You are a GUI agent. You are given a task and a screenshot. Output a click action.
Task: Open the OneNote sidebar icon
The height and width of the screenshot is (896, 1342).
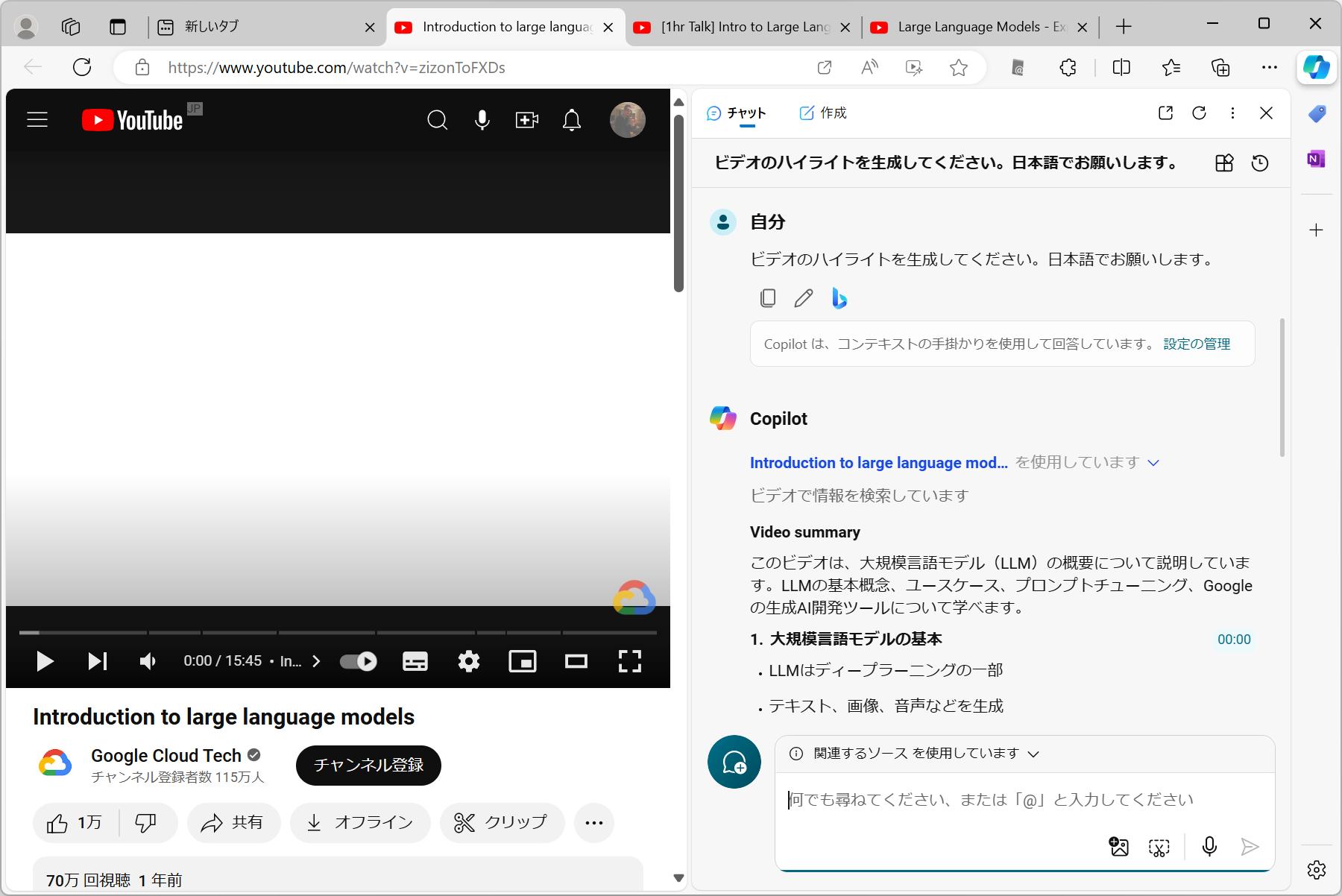(x=1316, y=159)
